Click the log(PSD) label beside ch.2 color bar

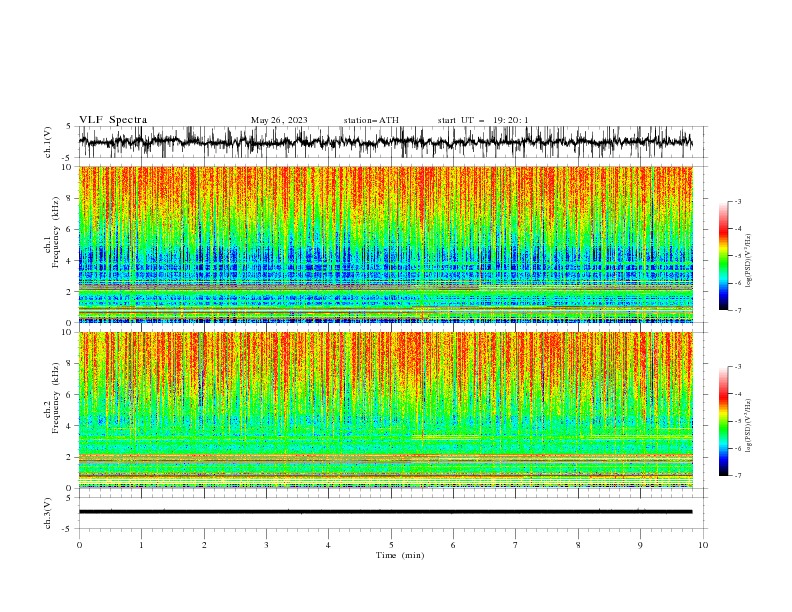click(749, 425)
